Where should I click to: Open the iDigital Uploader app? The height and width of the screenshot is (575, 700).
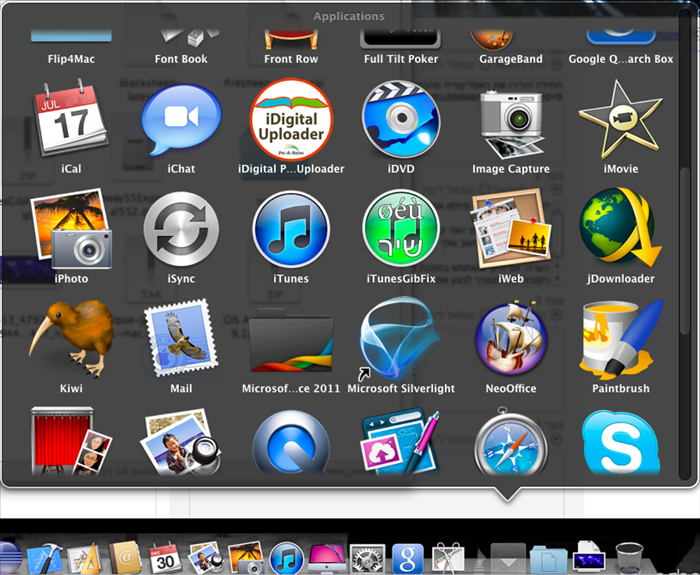click(291, 119)
